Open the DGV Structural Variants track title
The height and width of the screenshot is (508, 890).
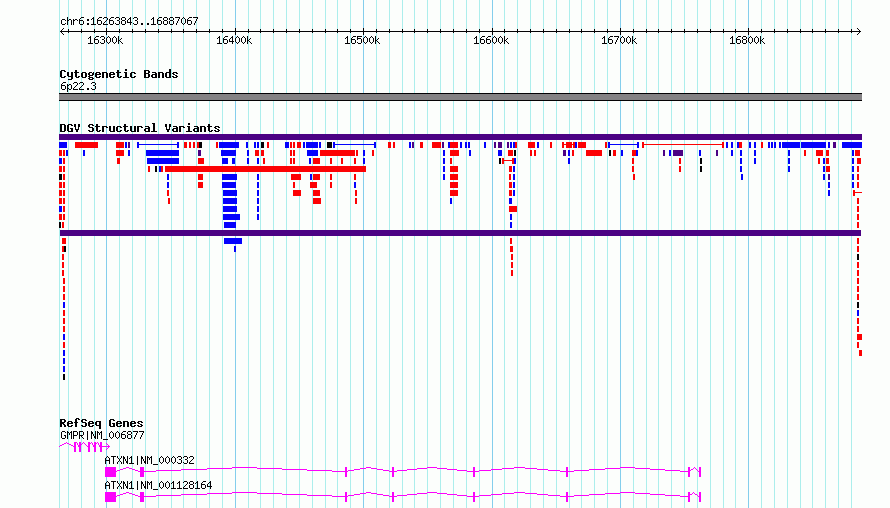(x=140, y=128)
